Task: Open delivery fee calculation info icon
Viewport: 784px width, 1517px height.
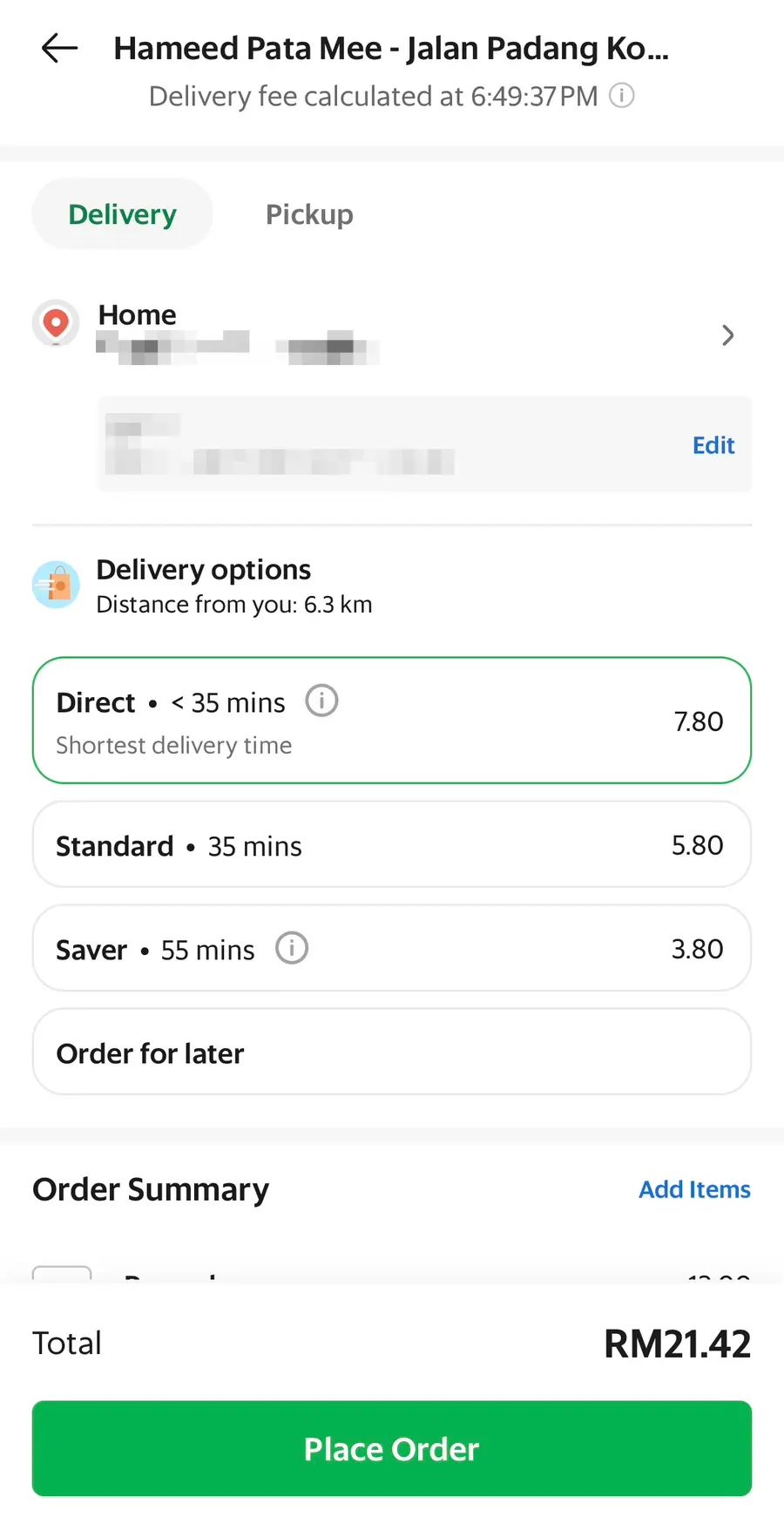Action: pos(621,95)
